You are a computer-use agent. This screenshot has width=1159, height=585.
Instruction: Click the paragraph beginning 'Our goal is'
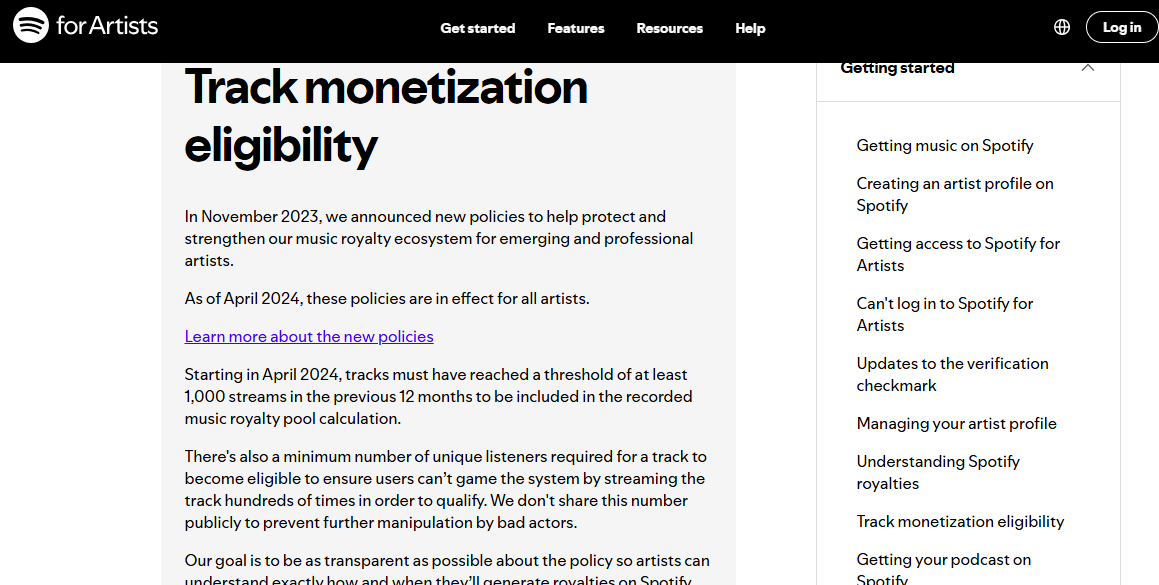(x=447, y=569)
